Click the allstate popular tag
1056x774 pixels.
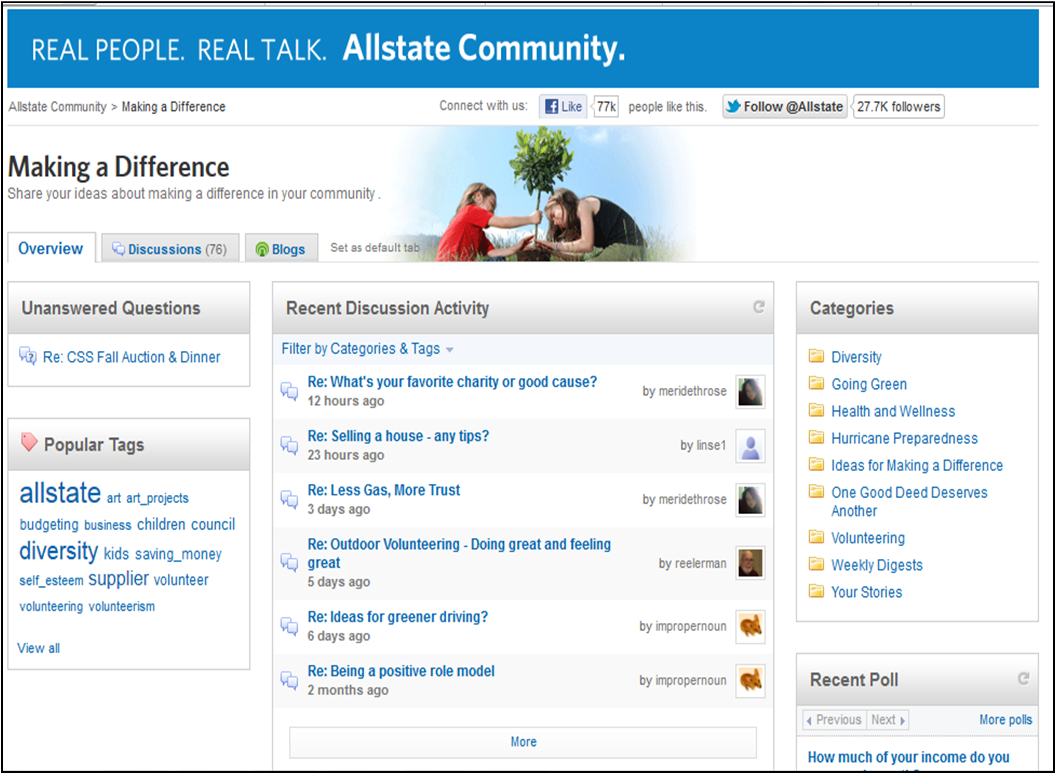(60, 493)
